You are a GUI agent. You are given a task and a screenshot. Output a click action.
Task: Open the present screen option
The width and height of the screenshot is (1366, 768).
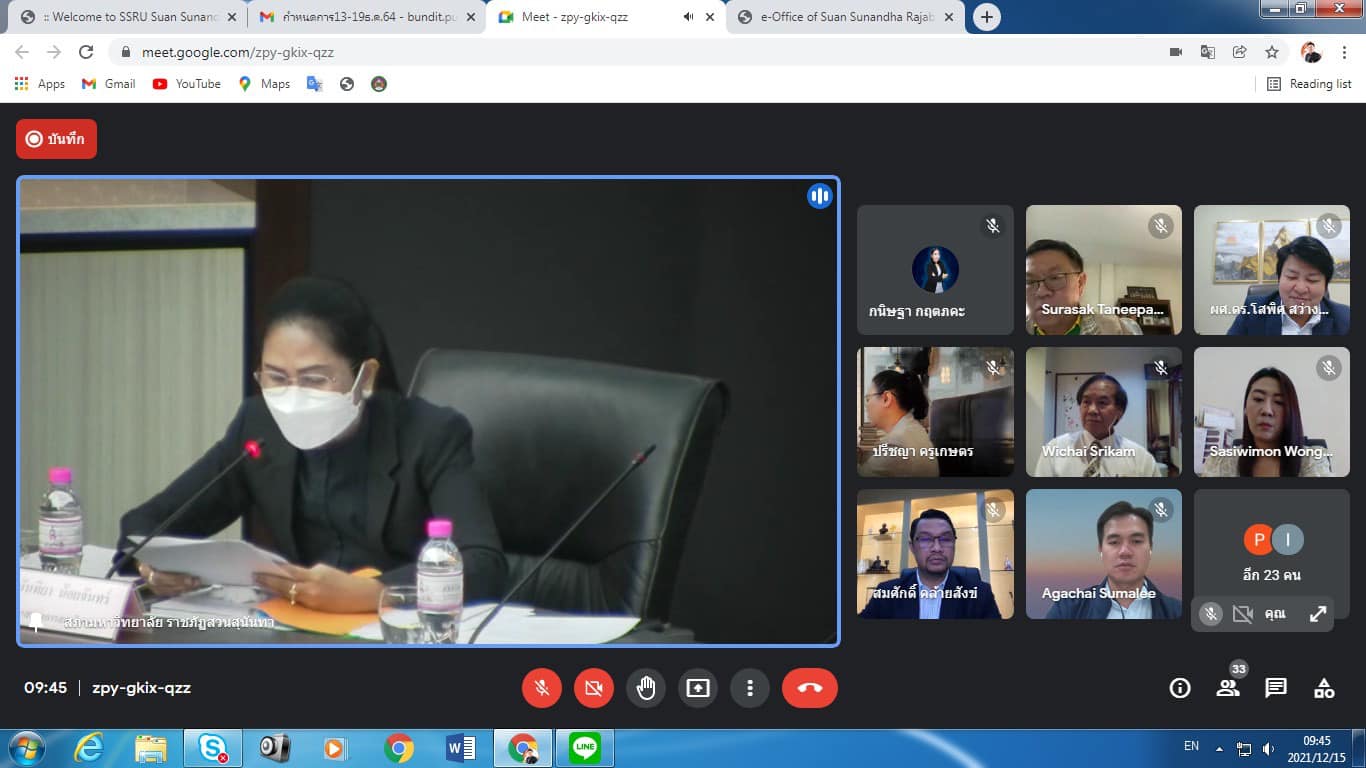click(x=698, y=688)
